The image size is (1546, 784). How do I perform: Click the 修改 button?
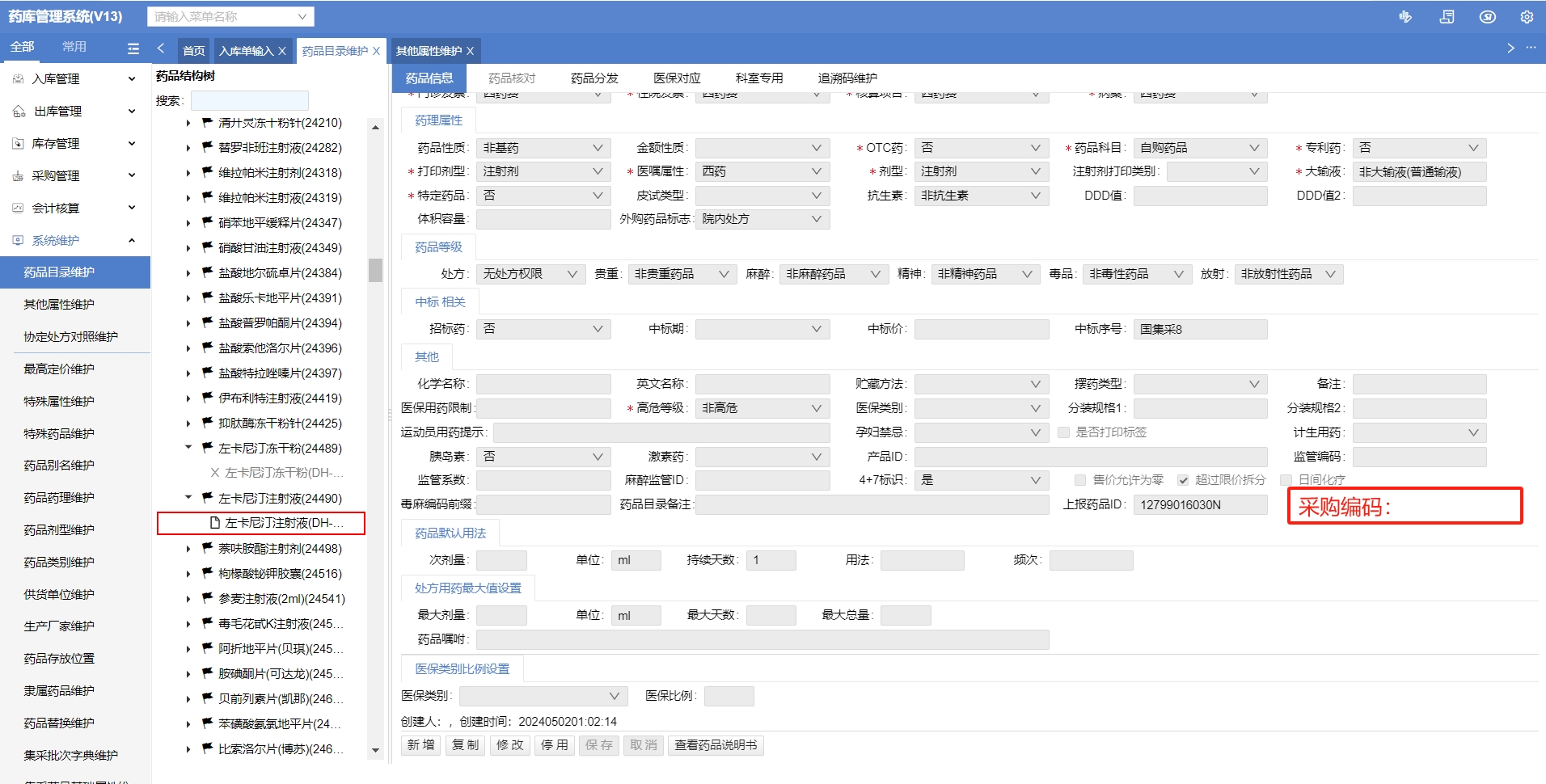pos(509,745)
